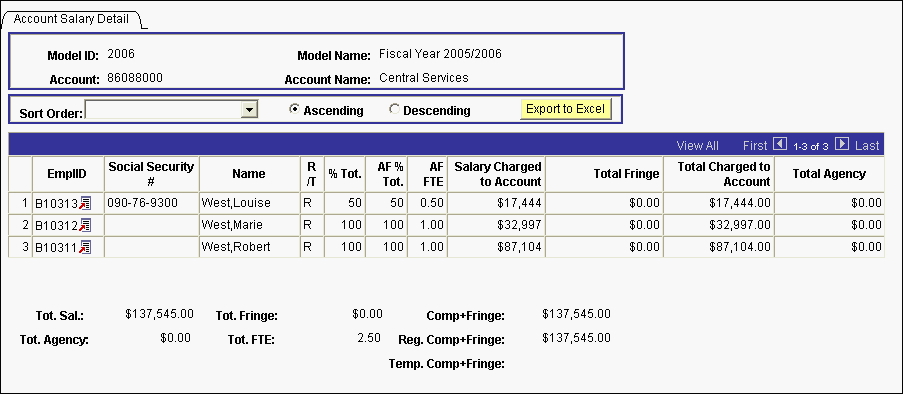Click the Name column header
The height and width of the screenshot is (394, 903).
249,174
